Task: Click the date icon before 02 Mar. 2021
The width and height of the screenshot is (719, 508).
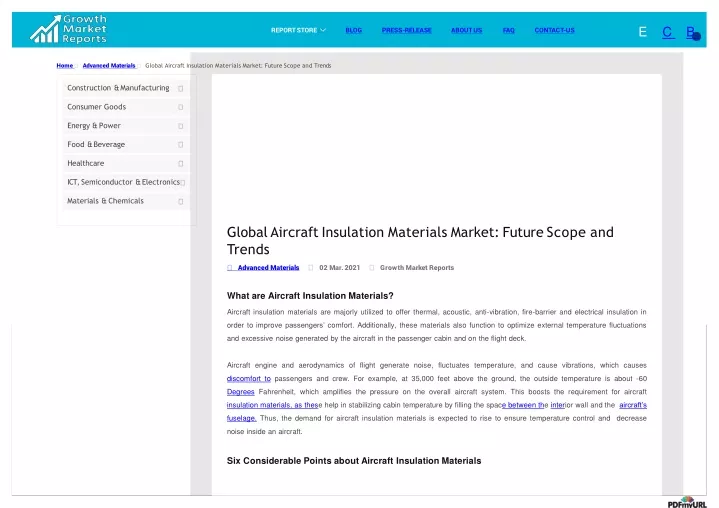Action: tap(310, 268)
